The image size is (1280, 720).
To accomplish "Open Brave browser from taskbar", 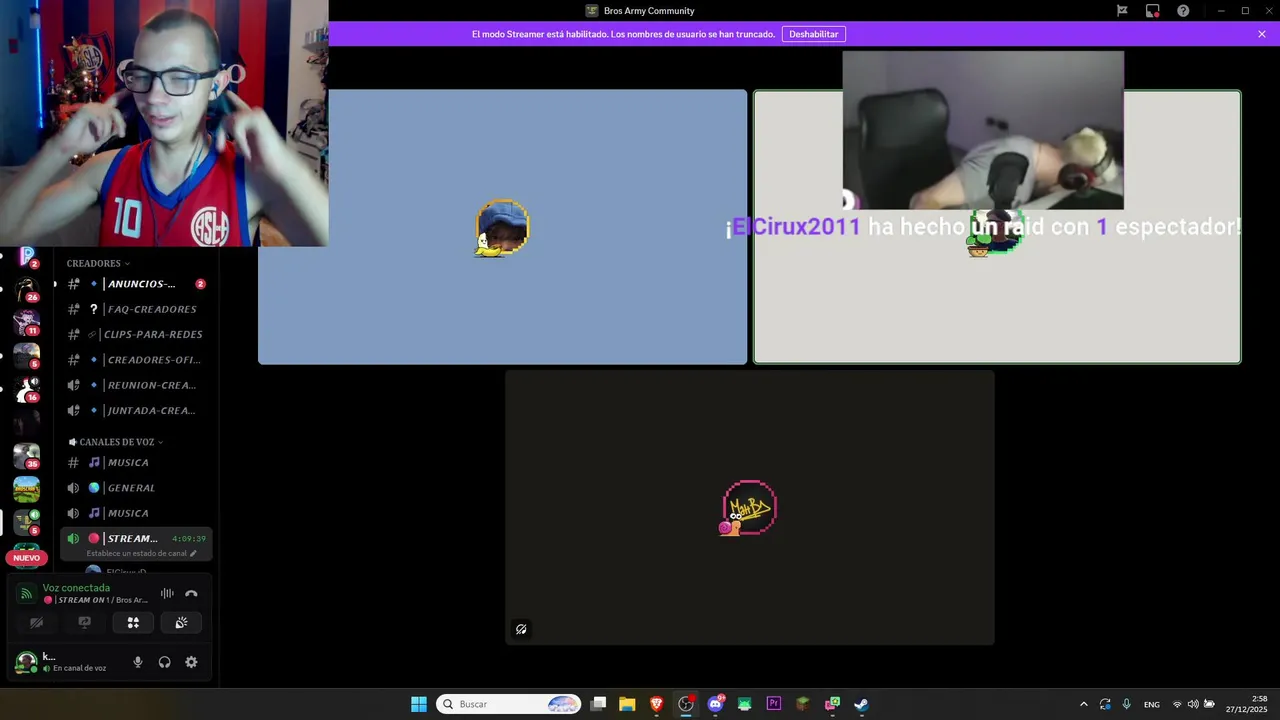I will coord(656,704).
